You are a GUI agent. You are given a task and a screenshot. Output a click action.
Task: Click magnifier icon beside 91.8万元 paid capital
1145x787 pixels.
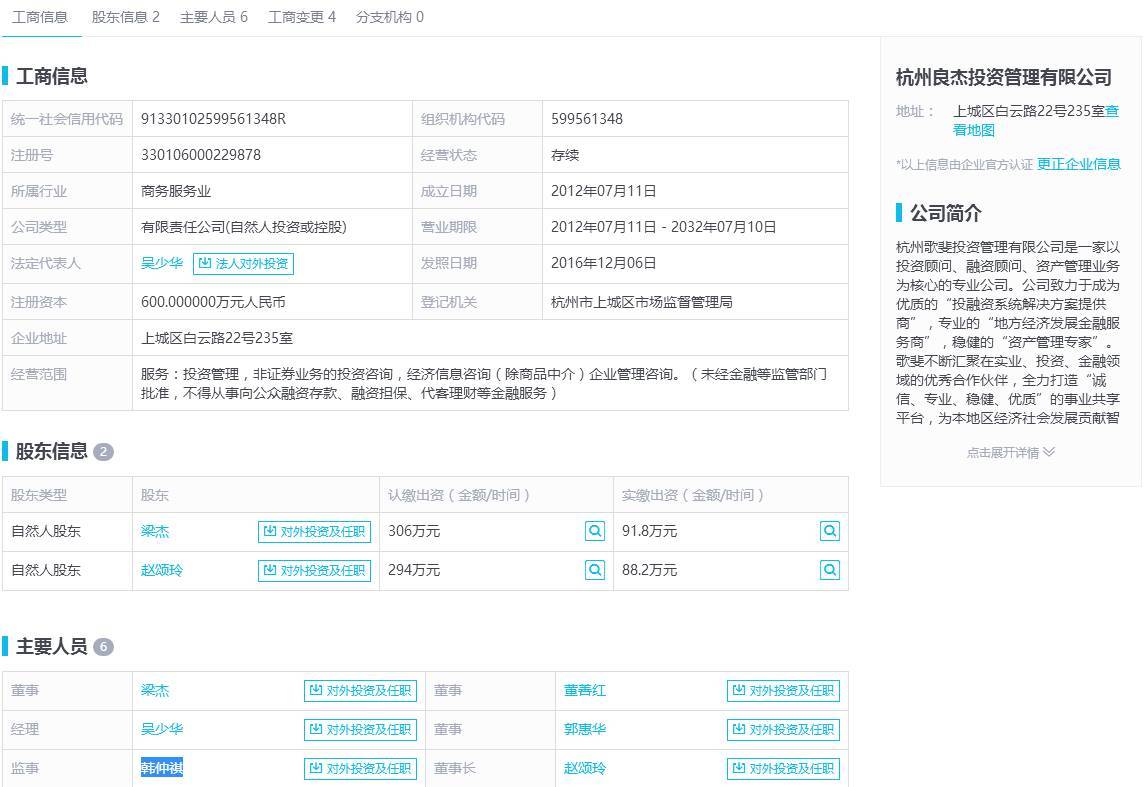(829, 532)
